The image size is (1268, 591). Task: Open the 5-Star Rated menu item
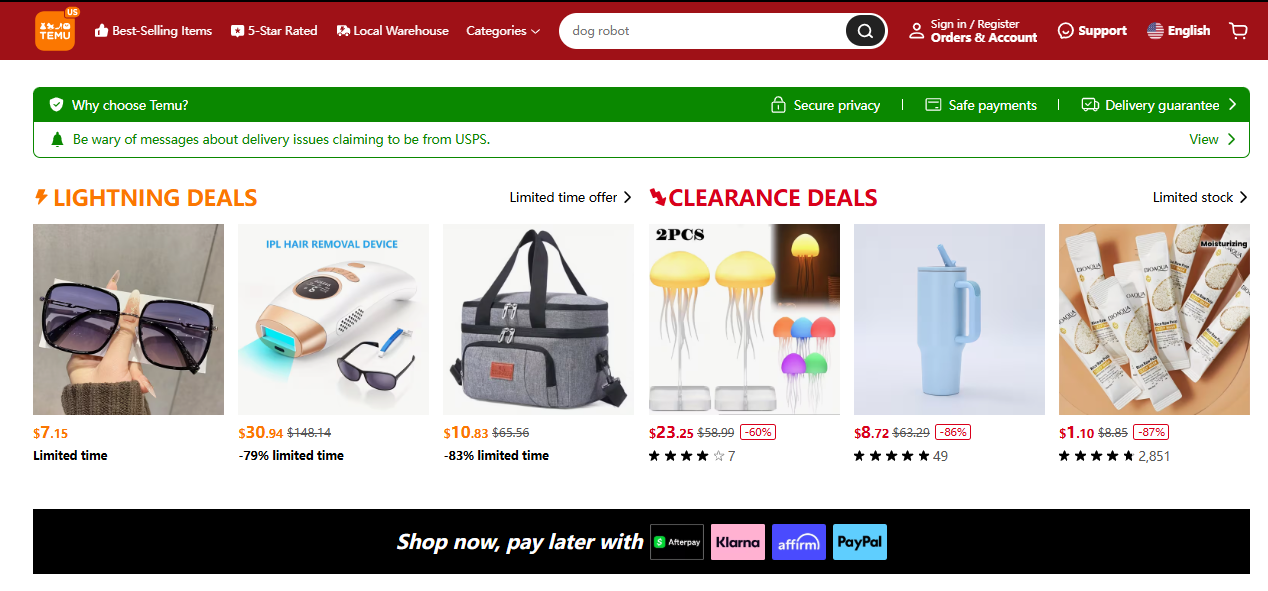[274, 31]
